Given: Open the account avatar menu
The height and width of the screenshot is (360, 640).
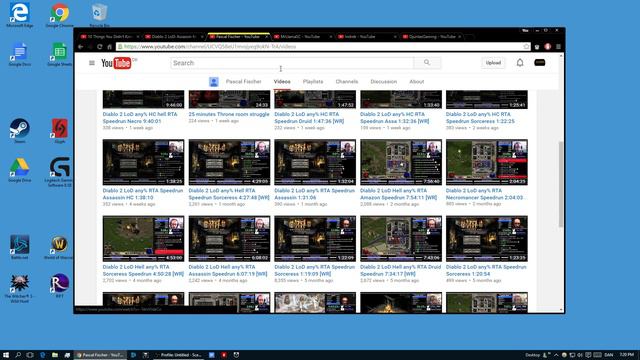Looking at the screenshot, I should [x=540, y=62].
